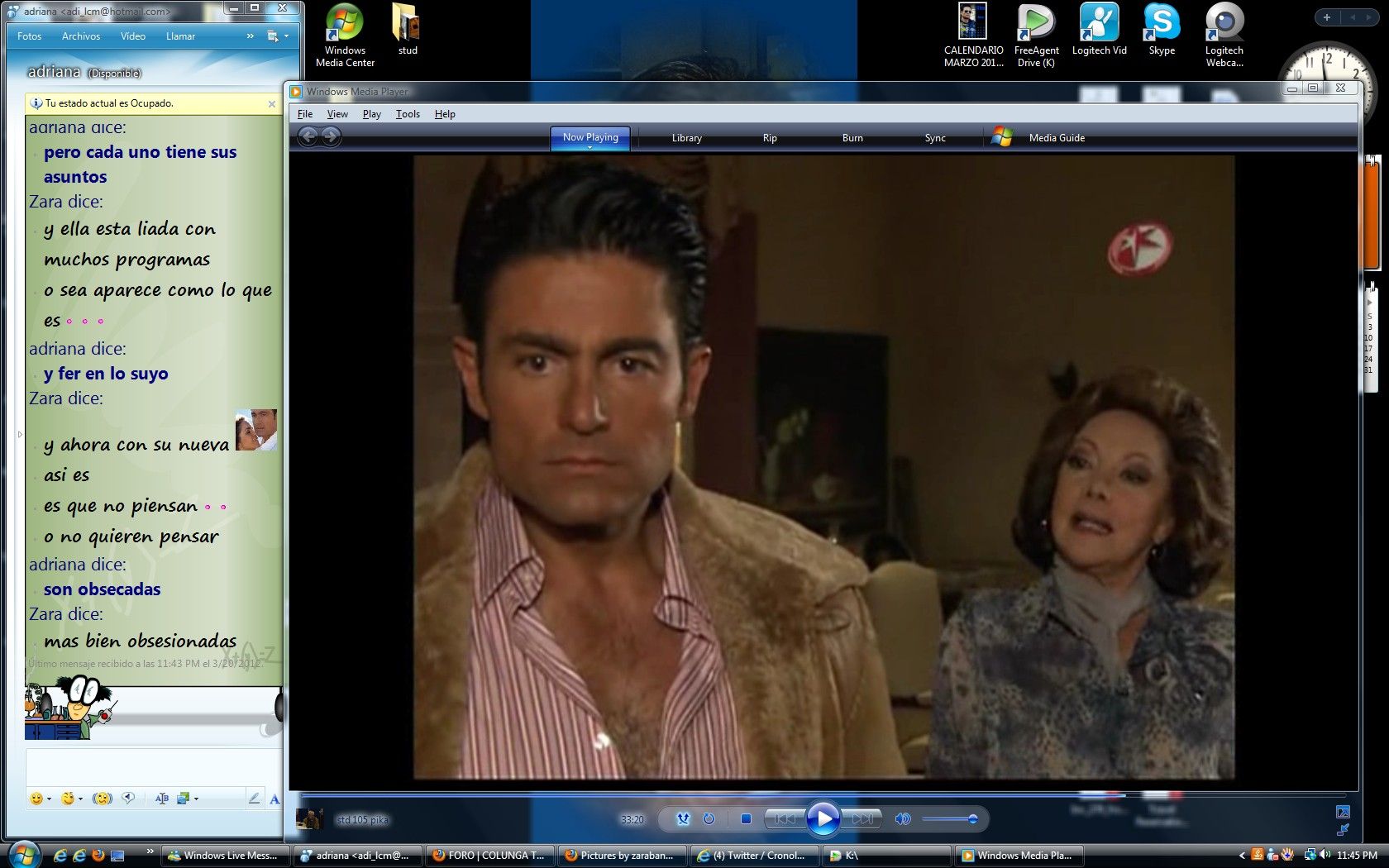The height and width of the screenshot is (868, 1389).
Task: Click the Next track button
Action: [x=862, y=819]
